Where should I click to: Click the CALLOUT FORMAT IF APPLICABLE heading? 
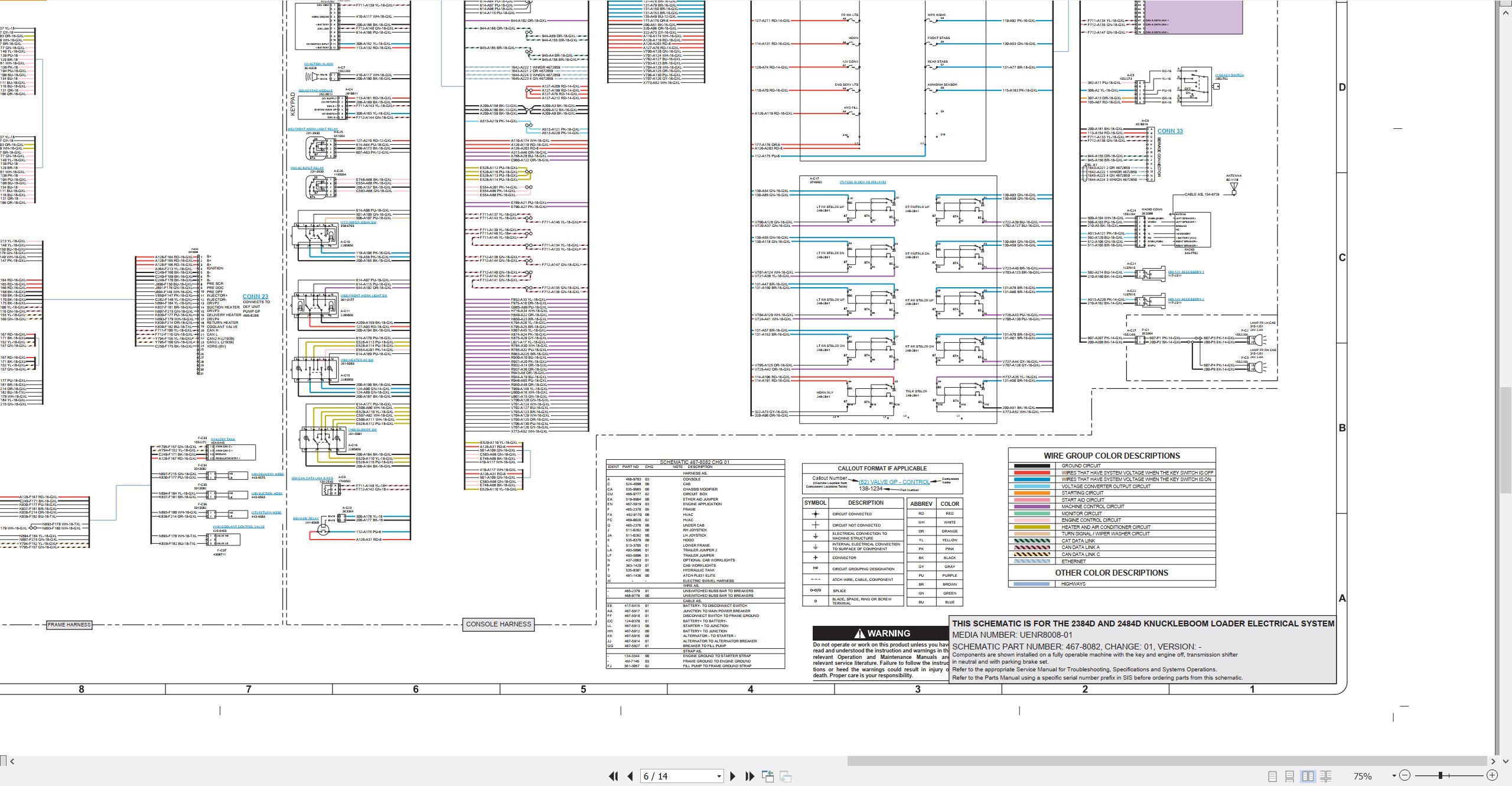(882, 469)
